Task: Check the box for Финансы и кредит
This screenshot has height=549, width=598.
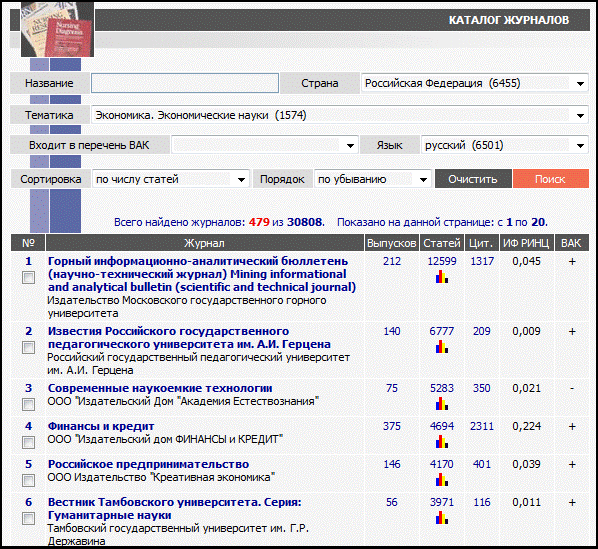Action: pos(28,443)
